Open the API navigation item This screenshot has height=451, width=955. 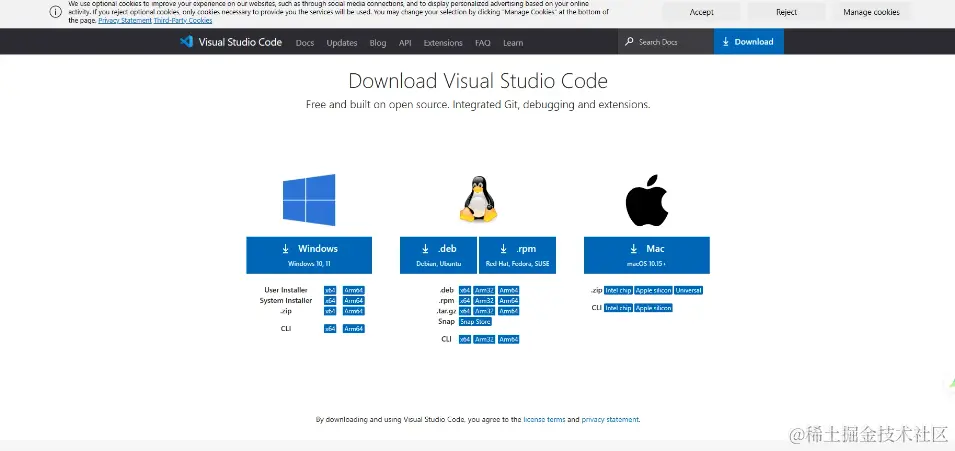tap(405, 43)
